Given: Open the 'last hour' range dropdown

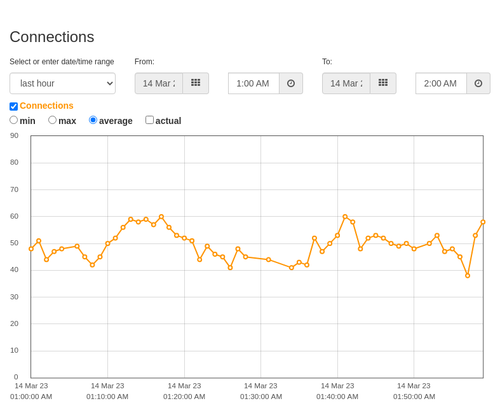Looking at the screenshot, I should tap(63, 83).
